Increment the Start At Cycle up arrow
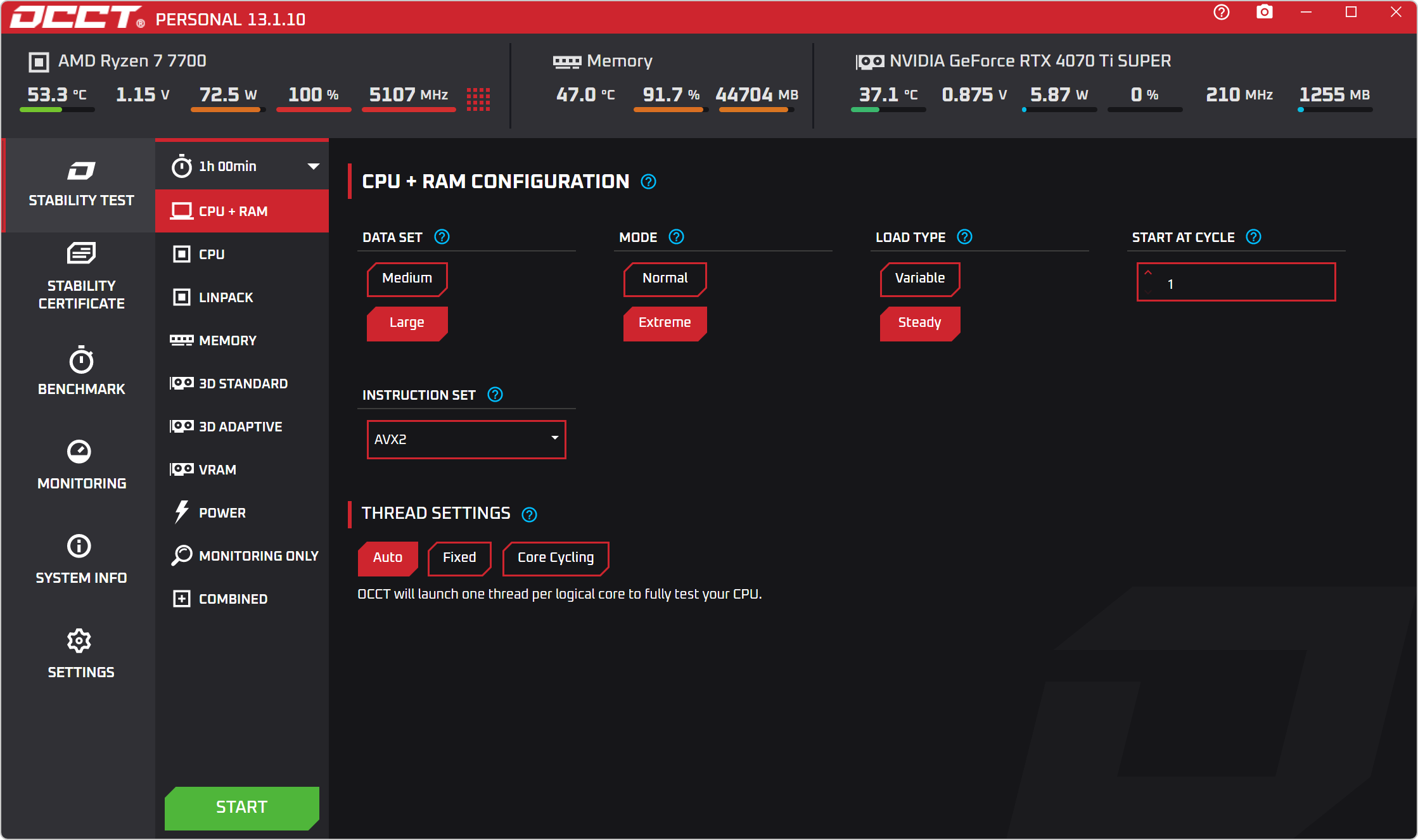Viewport: 1418px width, 840px height. point(1148,273)
